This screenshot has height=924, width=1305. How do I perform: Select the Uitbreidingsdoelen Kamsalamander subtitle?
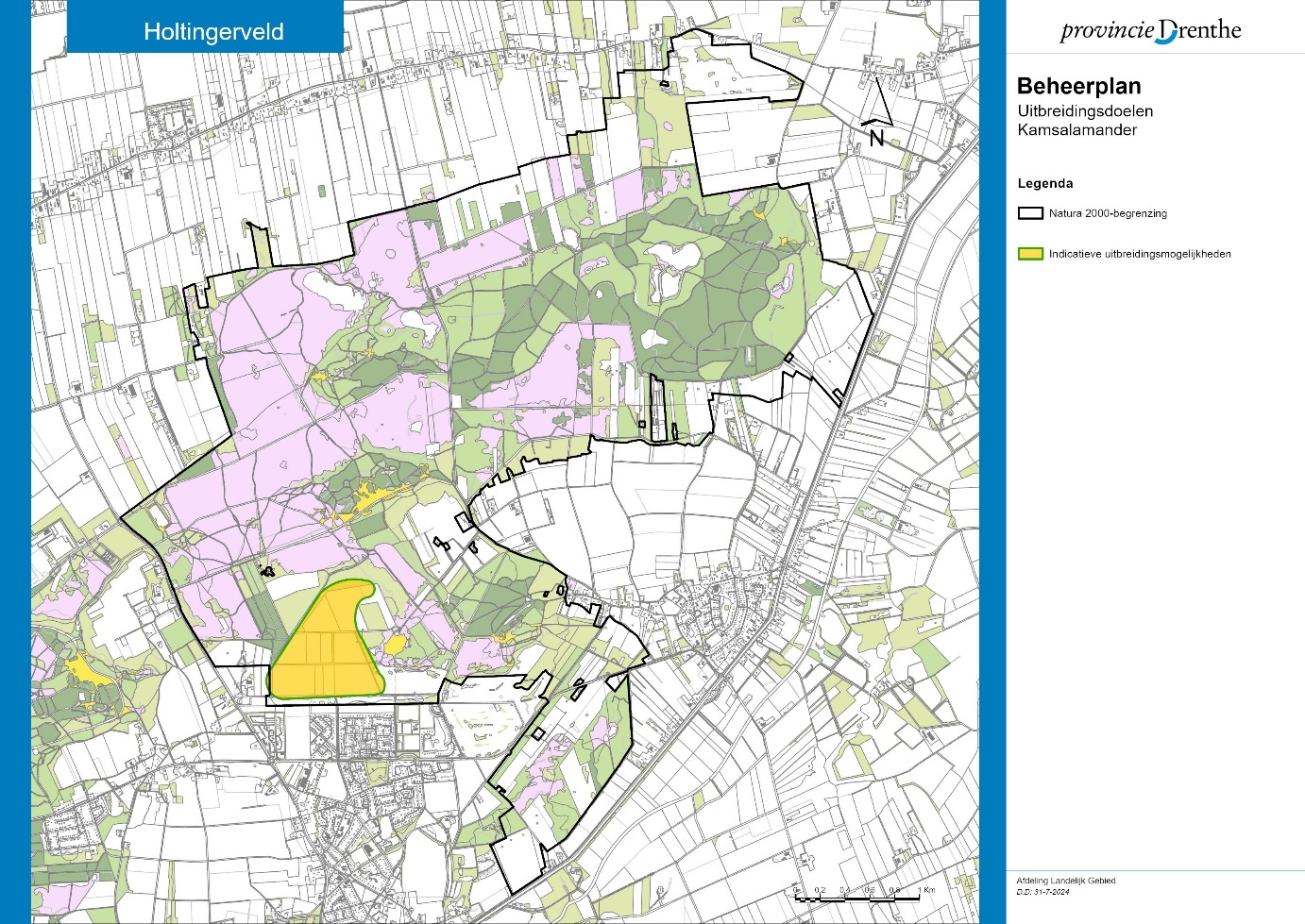click(x=1085, y=121)
